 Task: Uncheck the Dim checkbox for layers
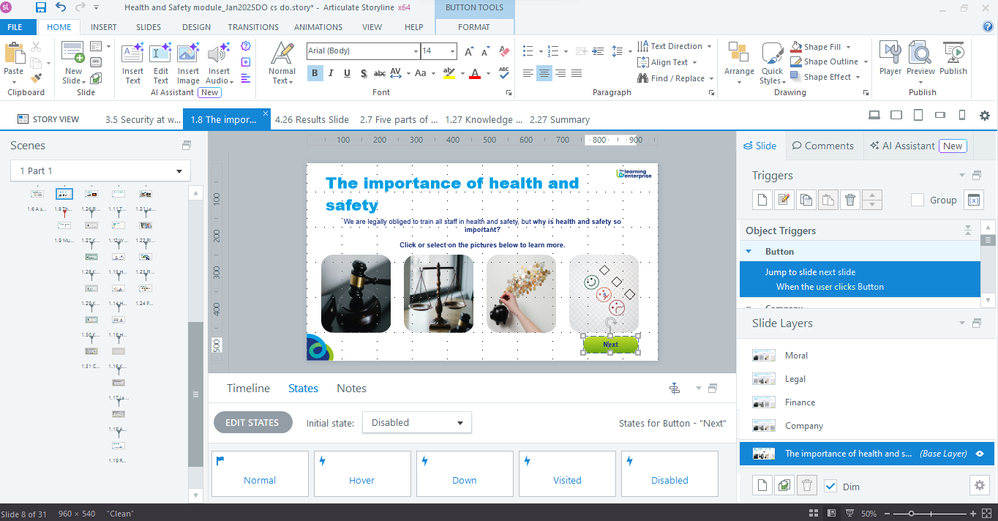click(830, 486)
